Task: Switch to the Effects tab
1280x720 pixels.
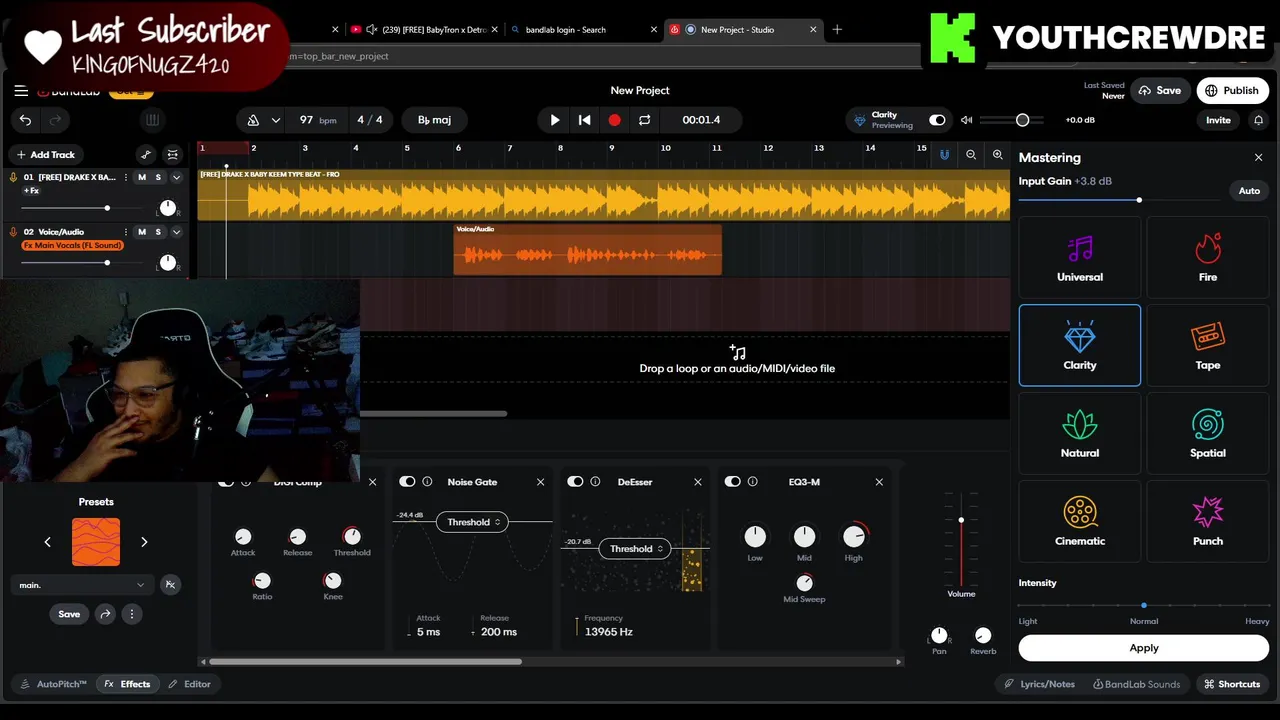Action: point(127,684)
